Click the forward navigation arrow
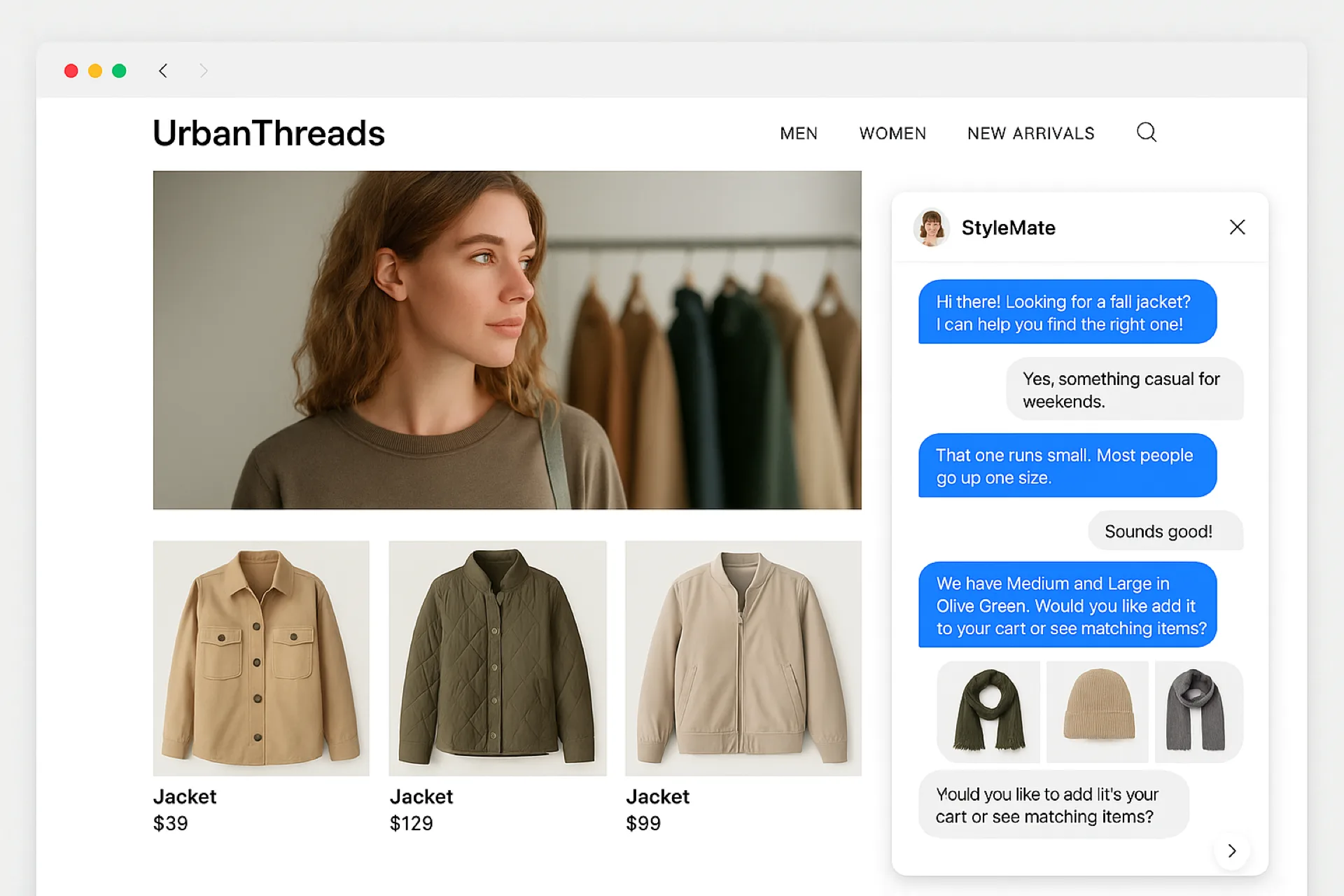Image resolution: width=1344 pixels, height=896 pixels. point(203,70)
